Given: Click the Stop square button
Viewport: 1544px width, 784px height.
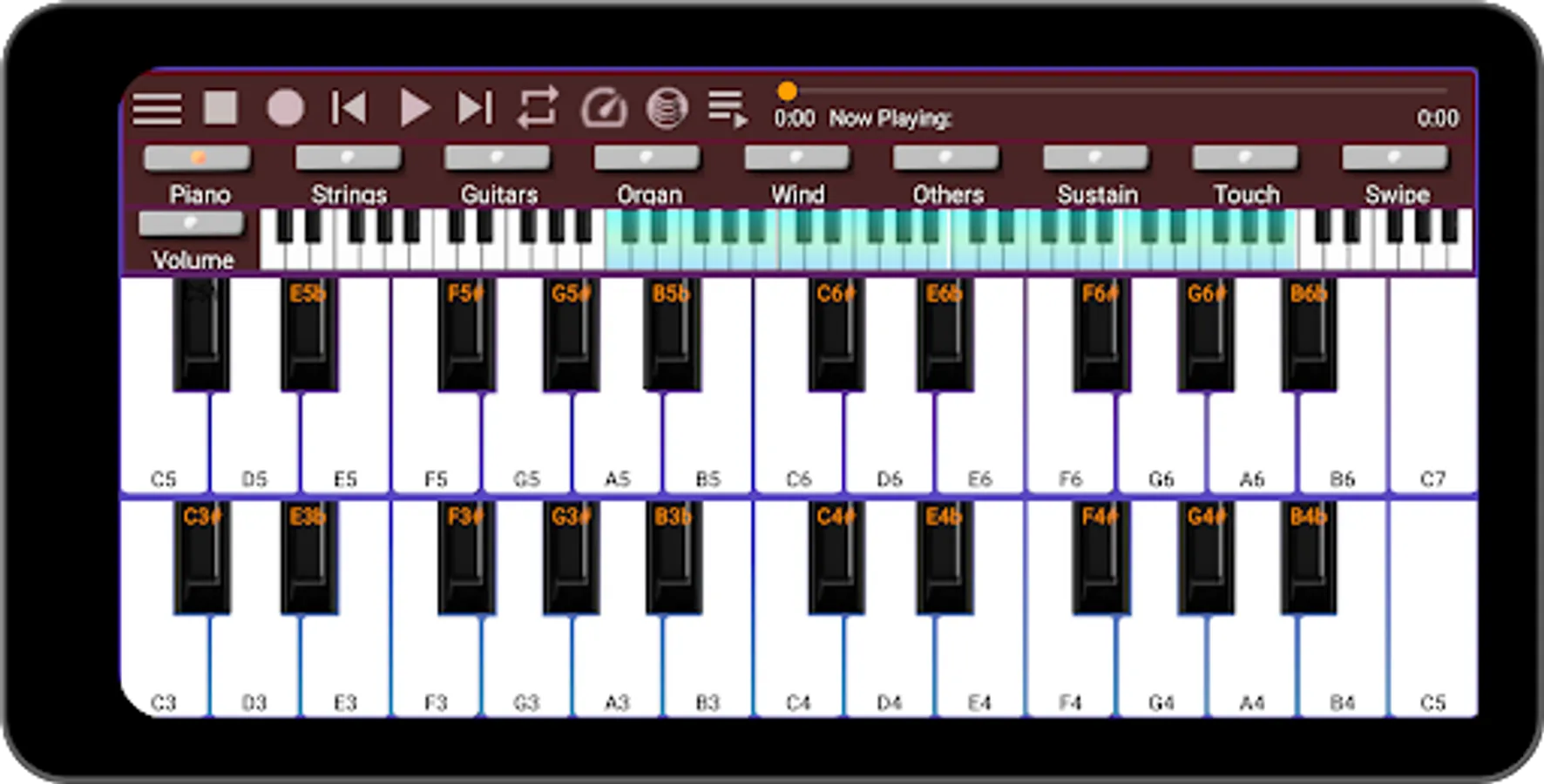Looking at the screenshot, I should [x=220, y=108].
